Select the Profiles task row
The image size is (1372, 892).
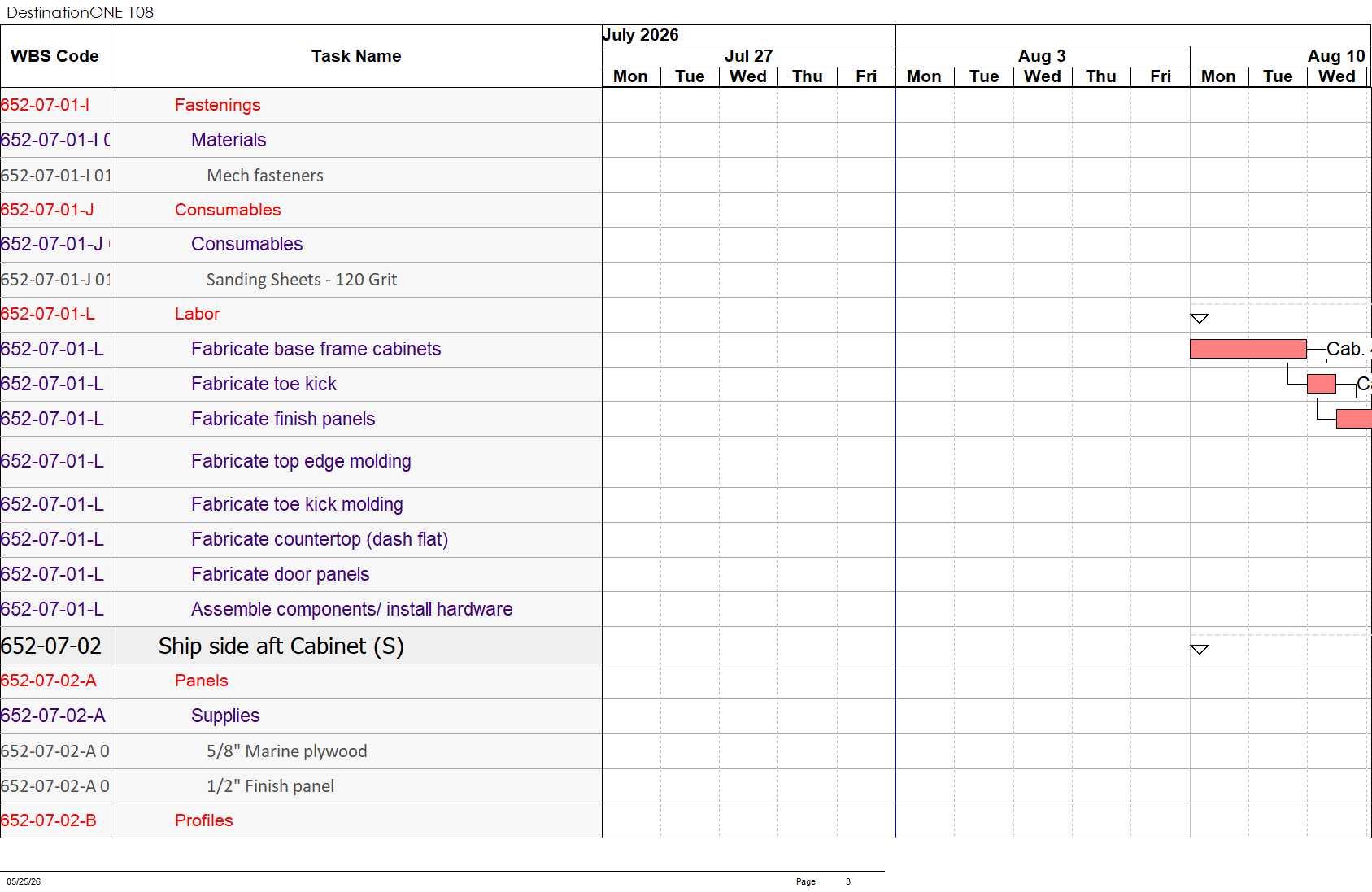pos(301,820)
